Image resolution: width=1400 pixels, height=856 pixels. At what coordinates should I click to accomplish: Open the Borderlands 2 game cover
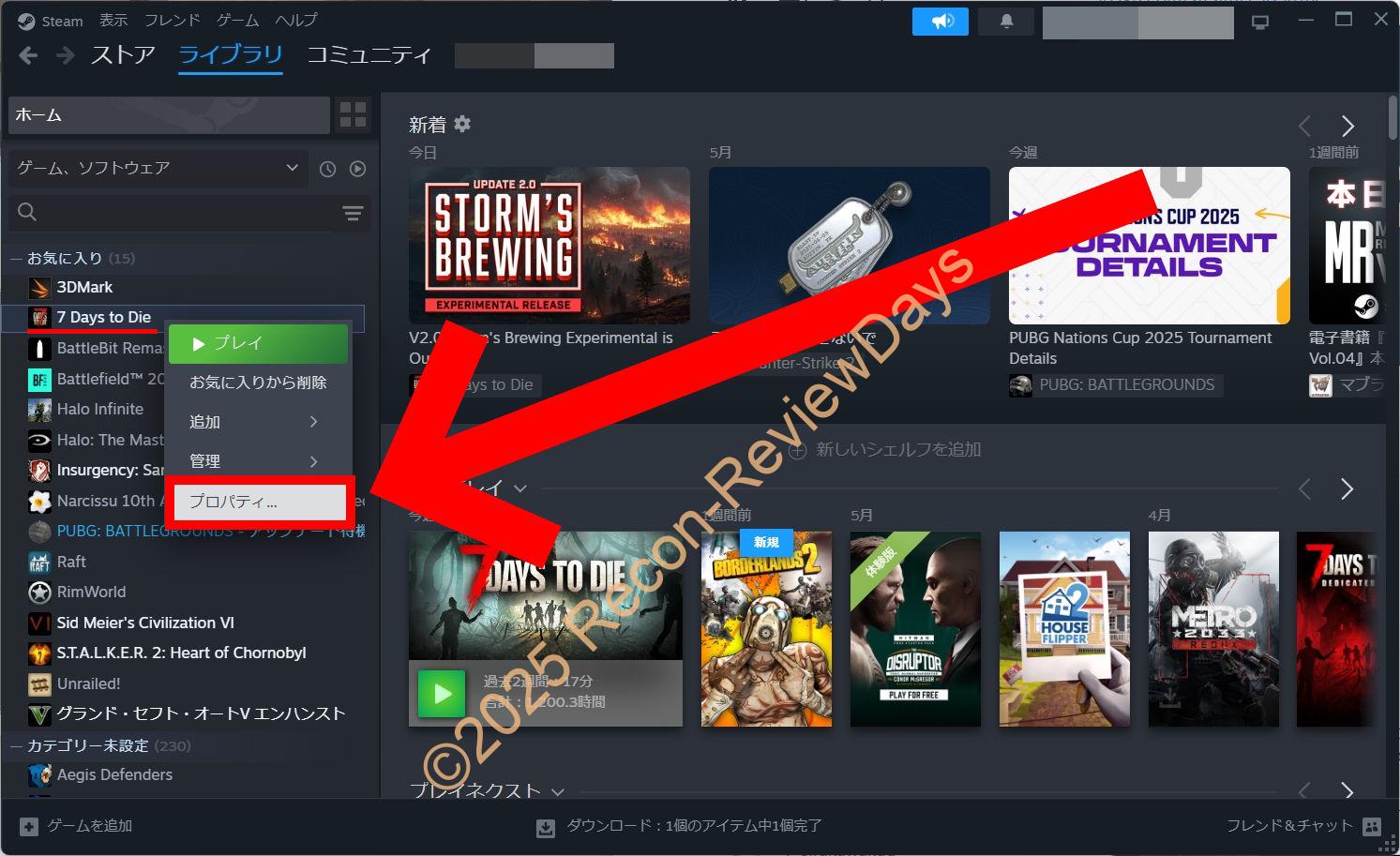(x=766, y=628)
